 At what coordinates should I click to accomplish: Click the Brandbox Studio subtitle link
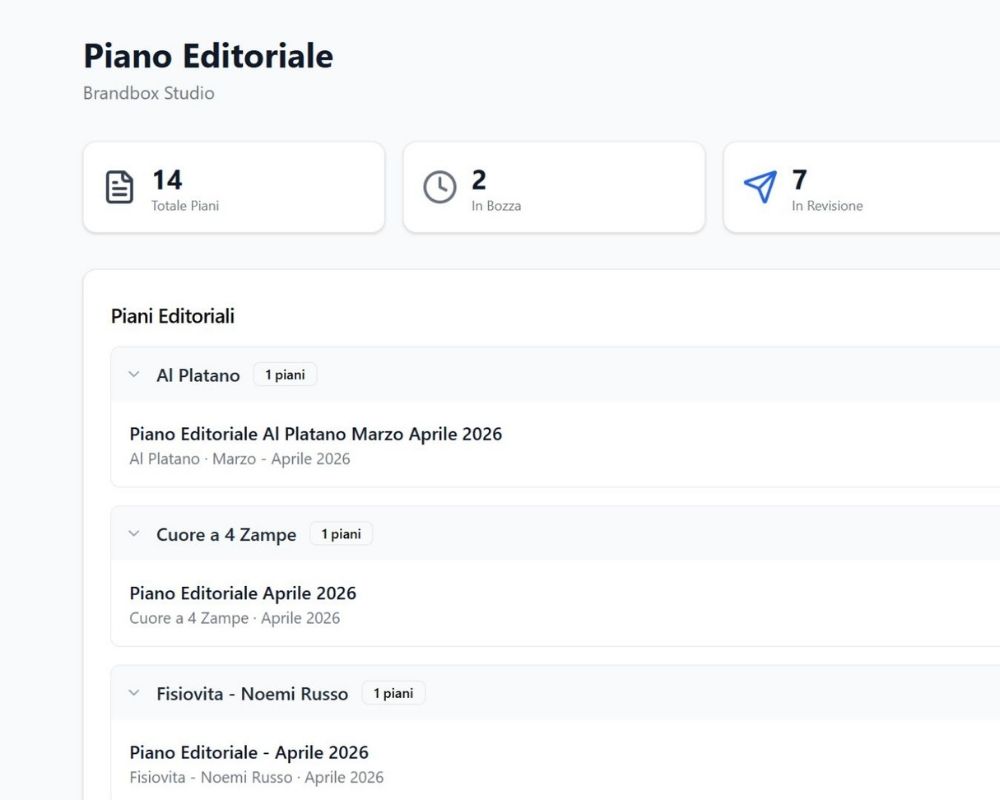(x=148, y=93)
